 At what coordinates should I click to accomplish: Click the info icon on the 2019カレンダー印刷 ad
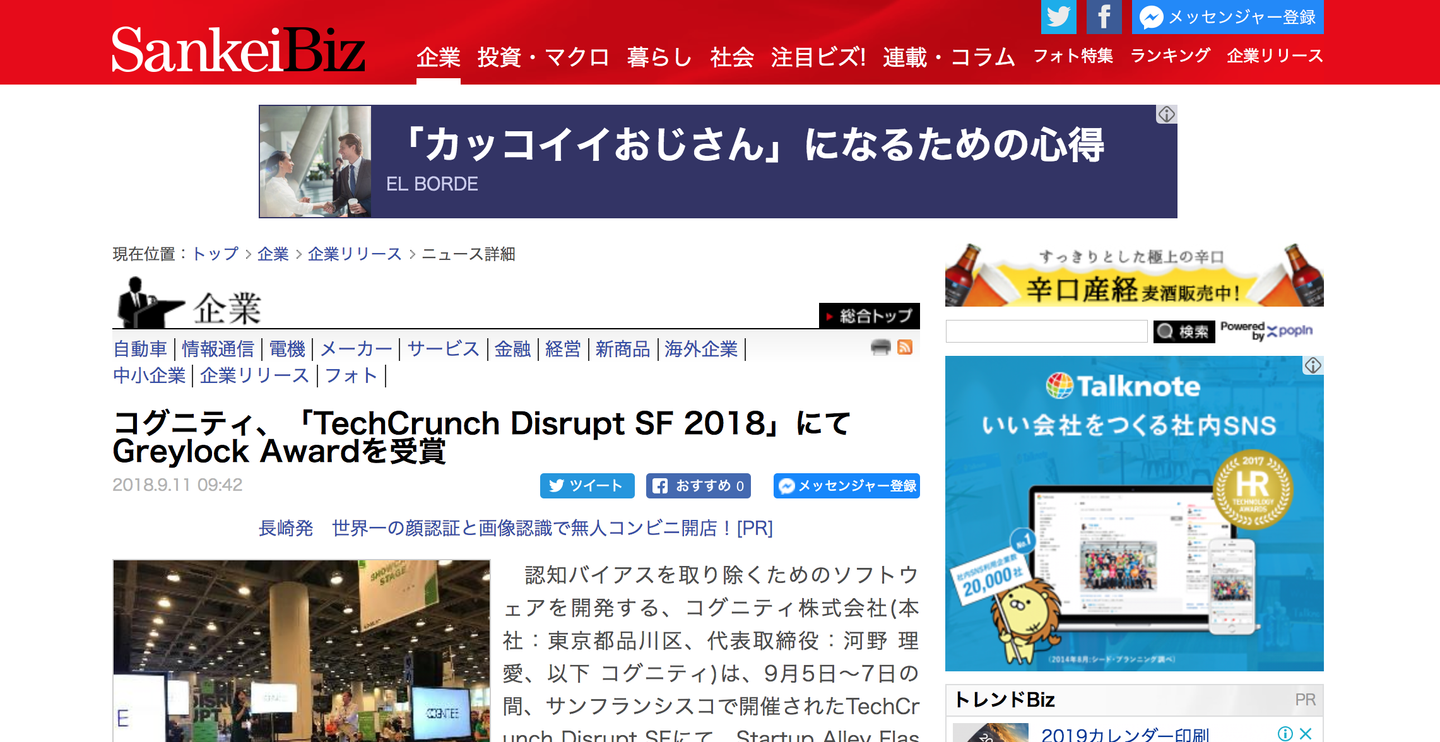coord(1285,734)
